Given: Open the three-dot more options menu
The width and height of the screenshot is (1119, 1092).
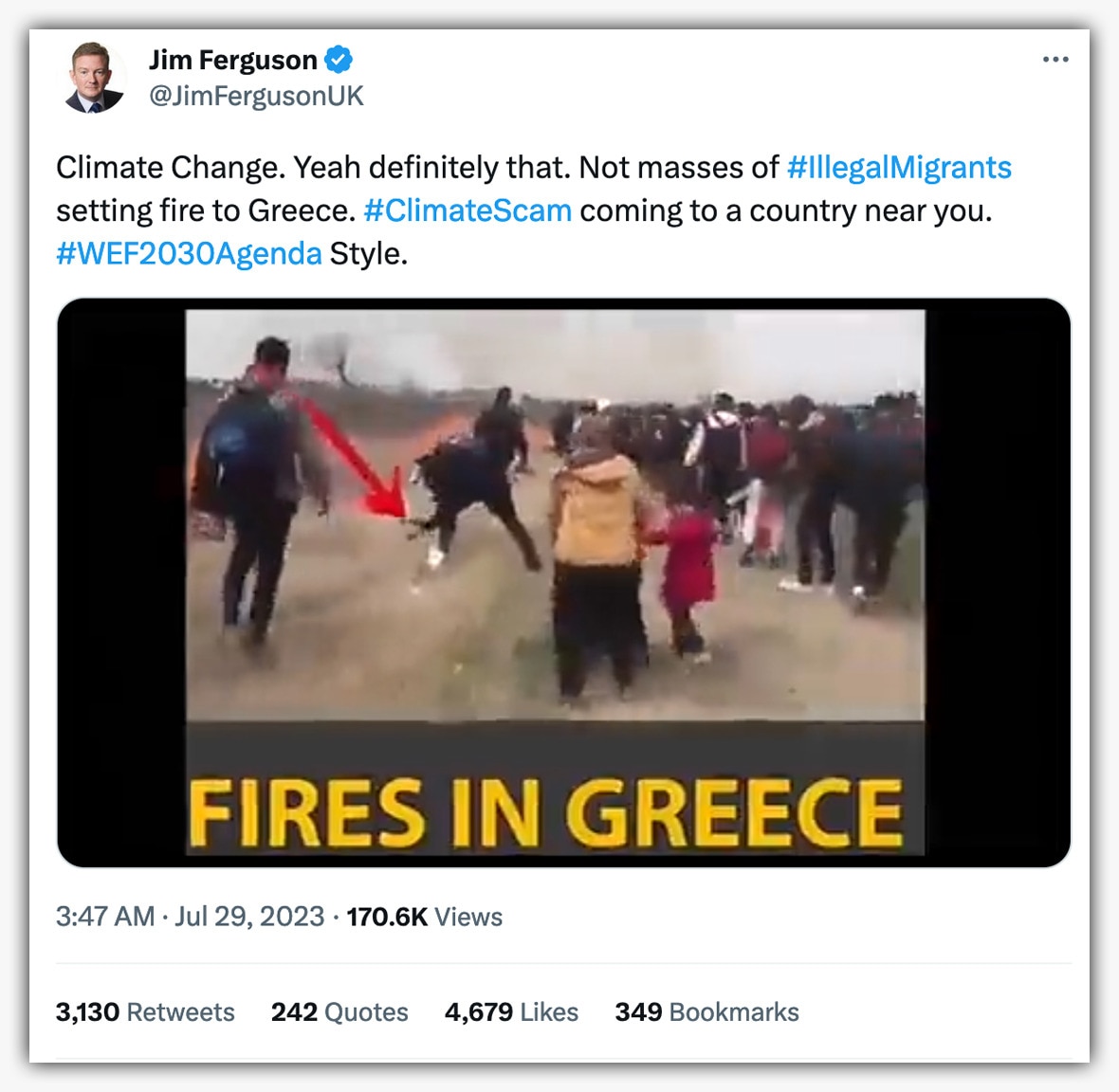Looking at the screenshot, I should pos(1055,59).
